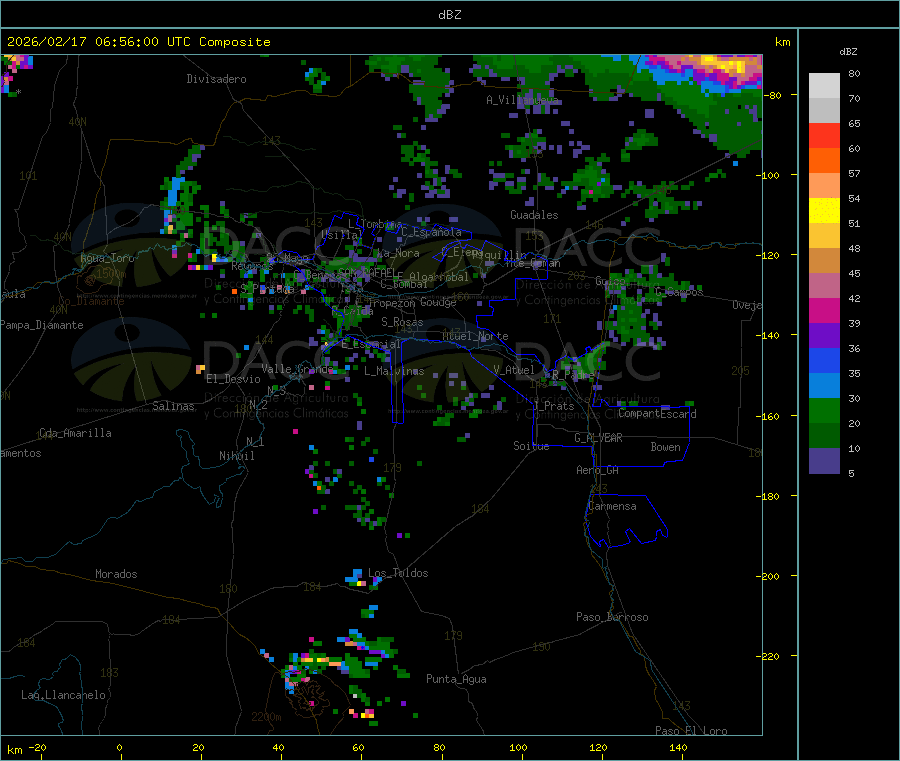This screenshot has width=900, height=761.
Task: Click the L_Malvinas label
Action: coord(394,371)
